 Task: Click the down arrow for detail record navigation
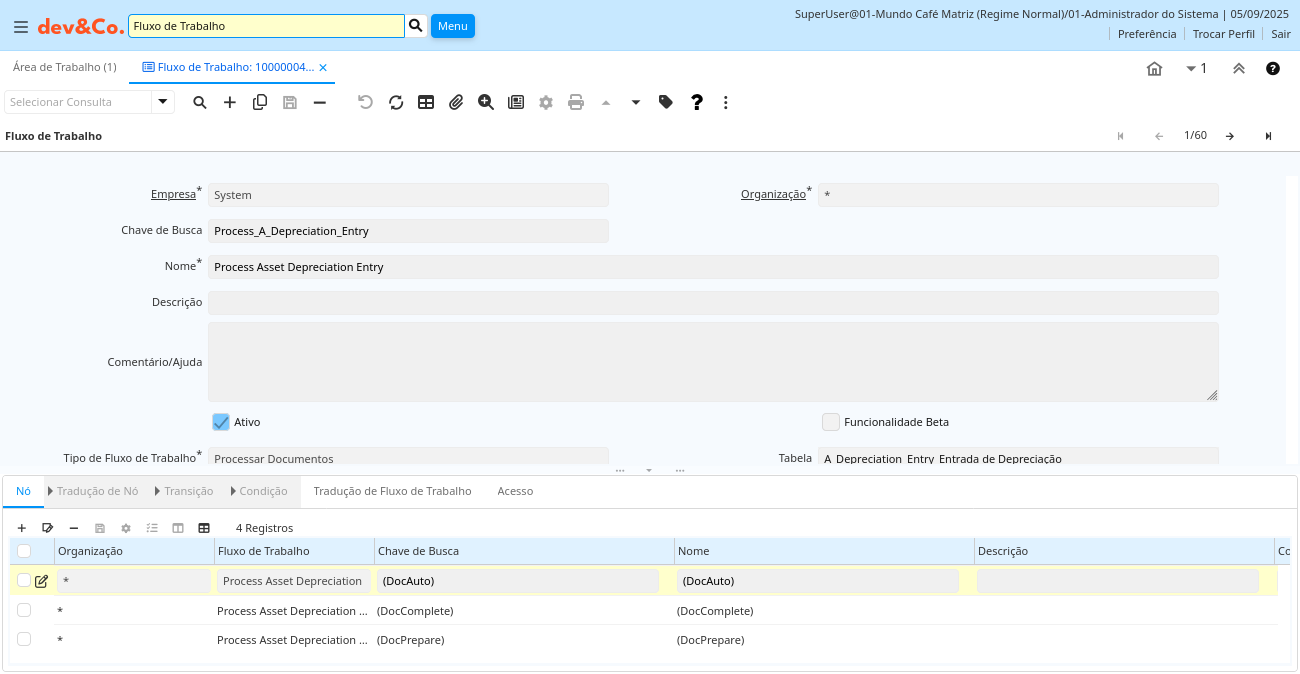[635, 102]
